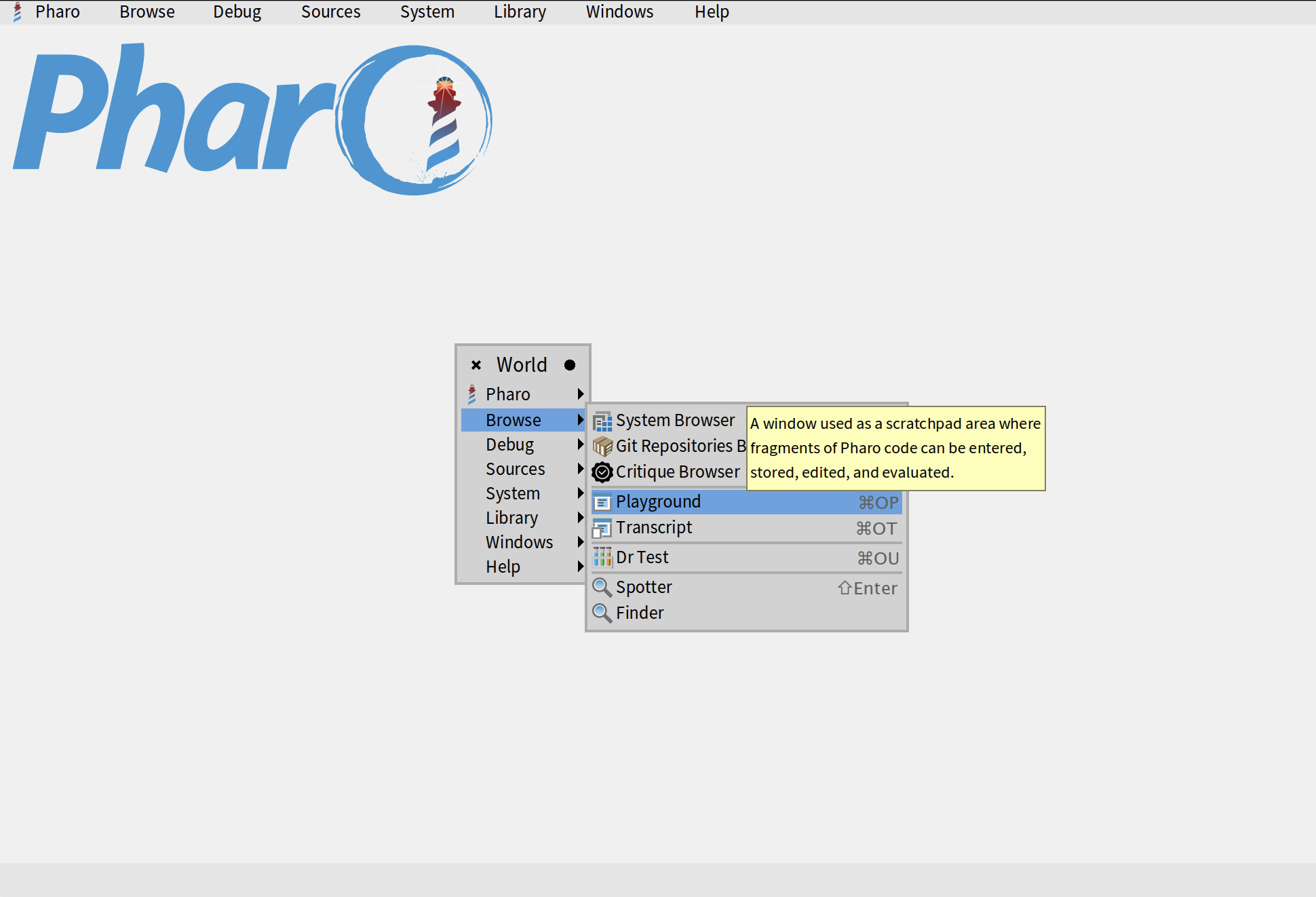Image resolution: width=1316 pixels, height=897 pixels.
Task: Click the Dr Test test-tubes icon
Action: tap(602, 558)
